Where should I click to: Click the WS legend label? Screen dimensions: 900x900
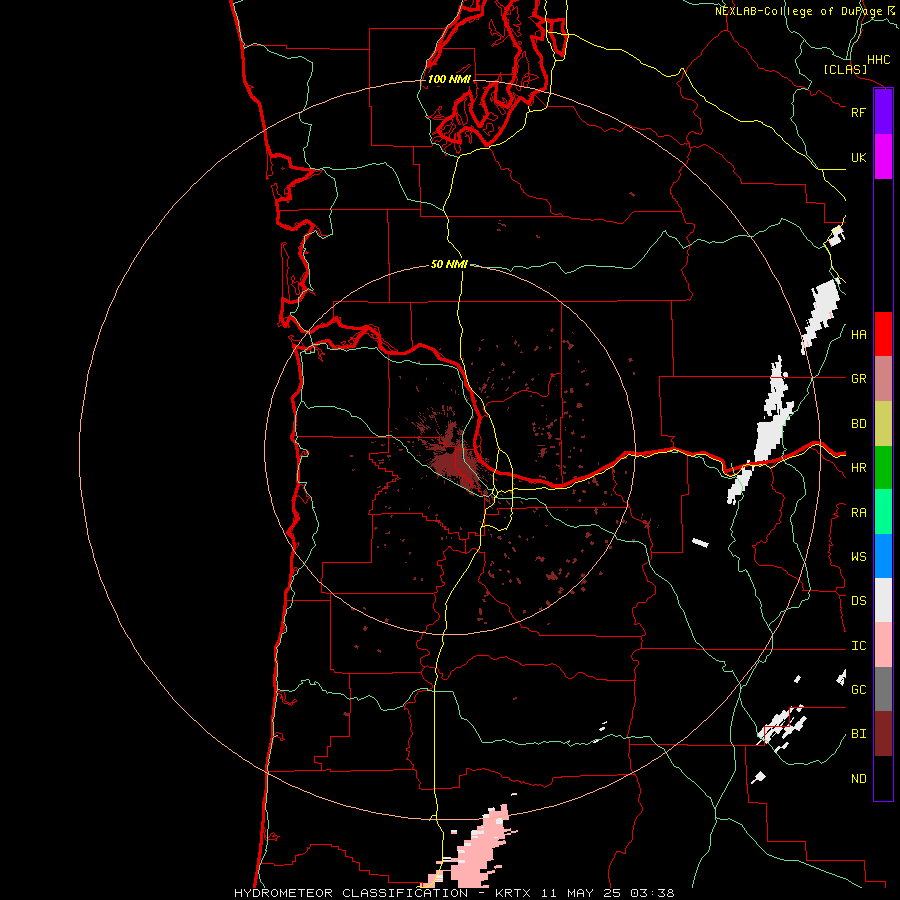[x=858, y=557]
